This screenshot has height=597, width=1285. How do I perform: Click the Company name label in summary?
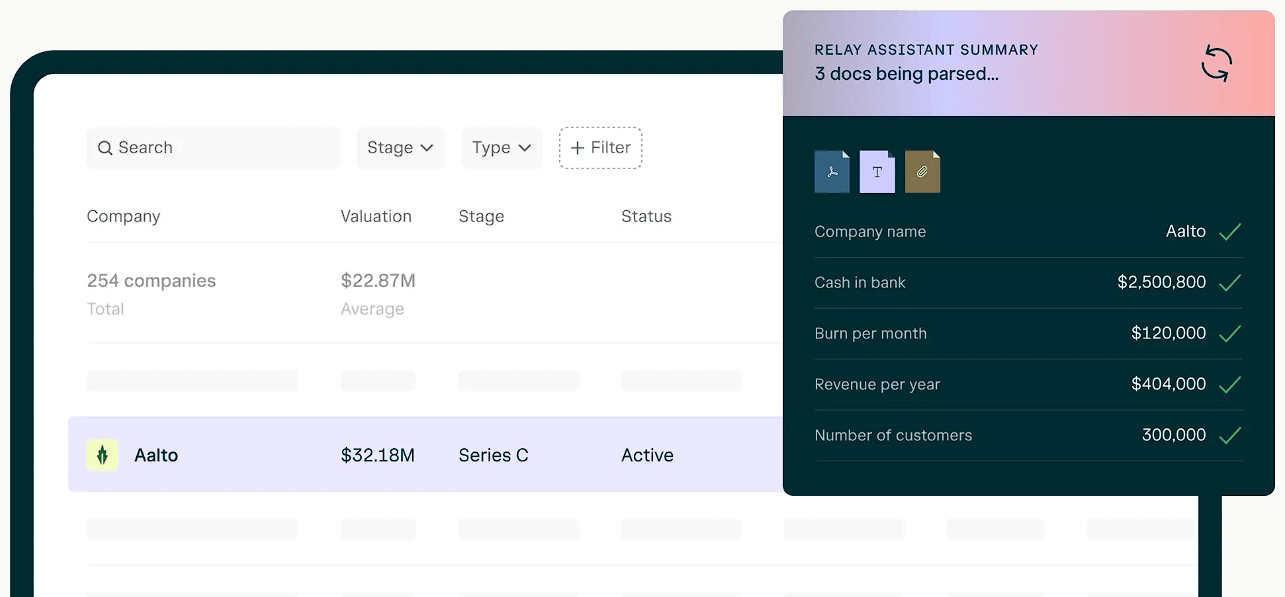coord(870,232)
